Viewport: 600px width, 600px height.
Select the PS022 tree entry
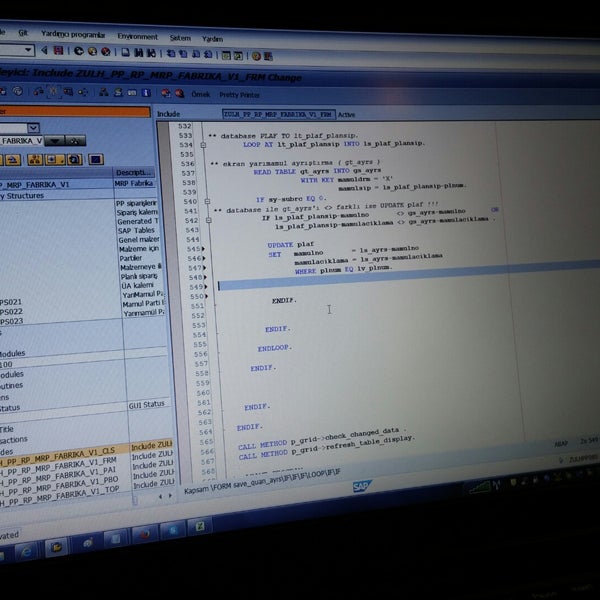[x=11, y=312]
